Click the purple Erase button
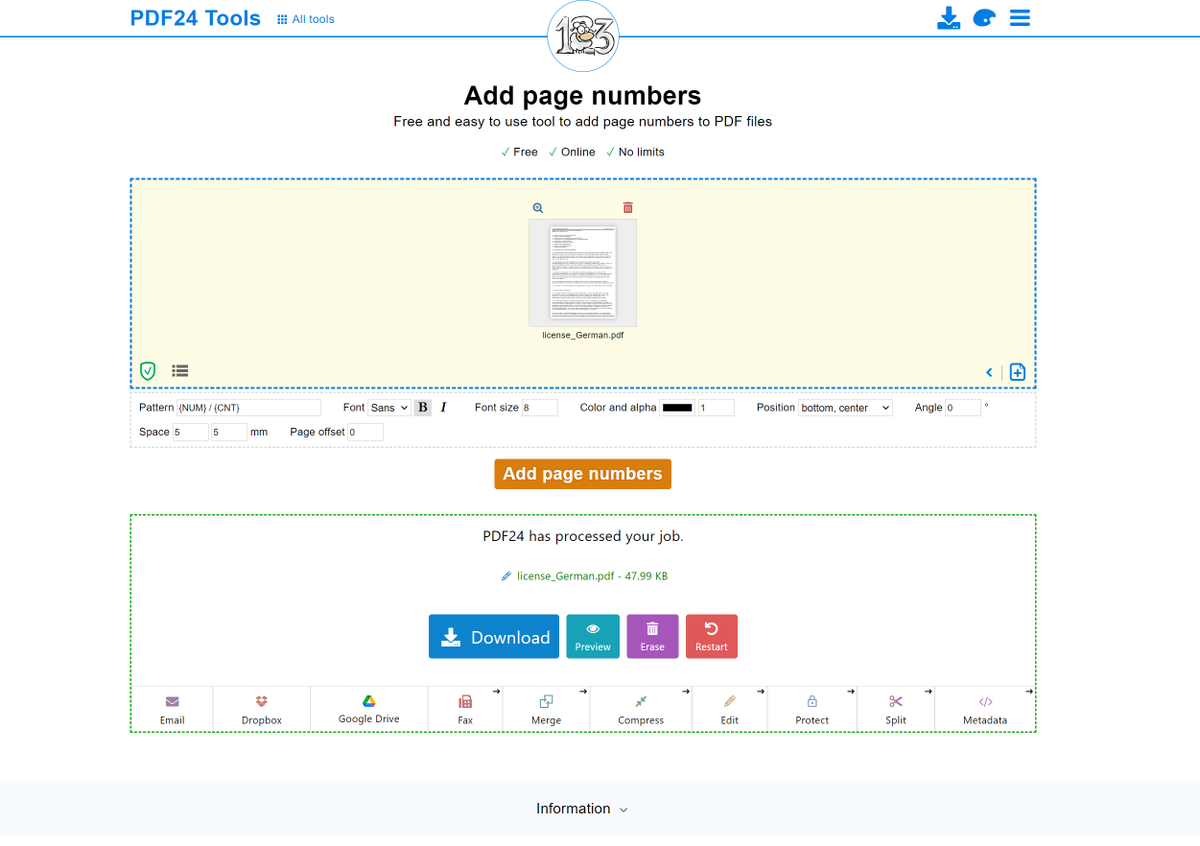Image resolution: width=1200 pixels, height=846 pixels. [x=652, y=636]
